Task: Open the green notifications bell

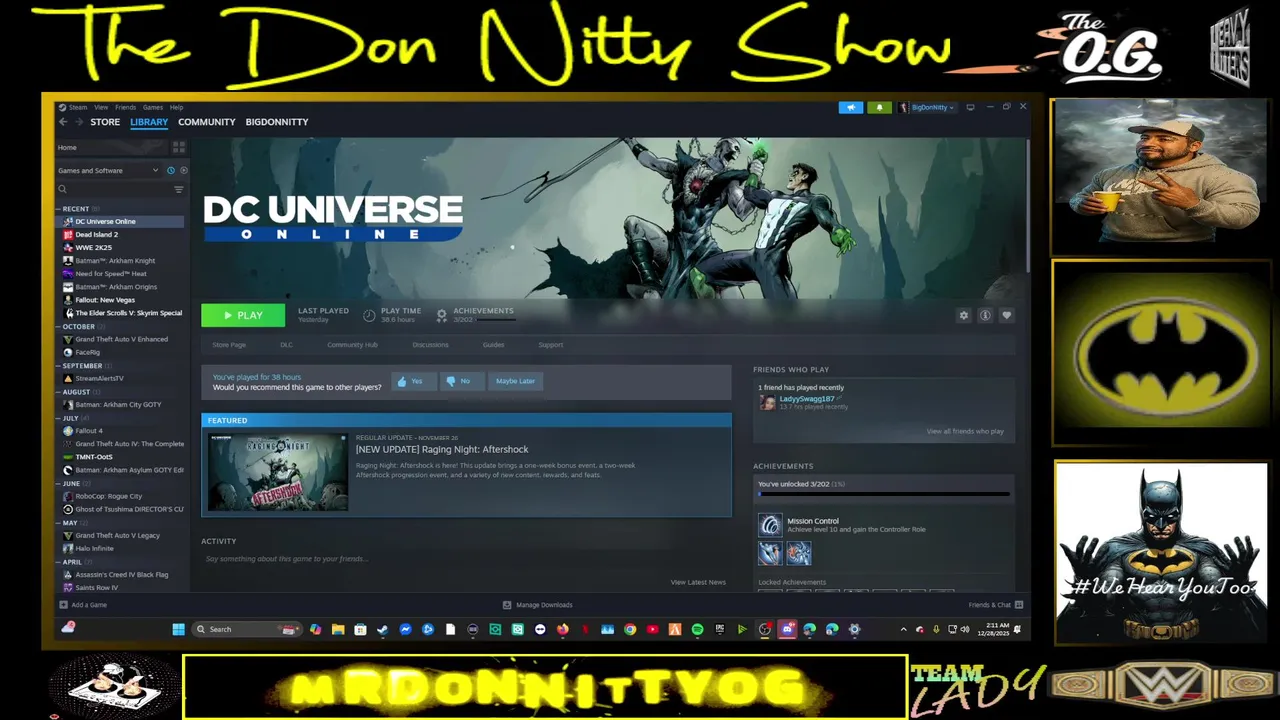Action: [880, 107]
